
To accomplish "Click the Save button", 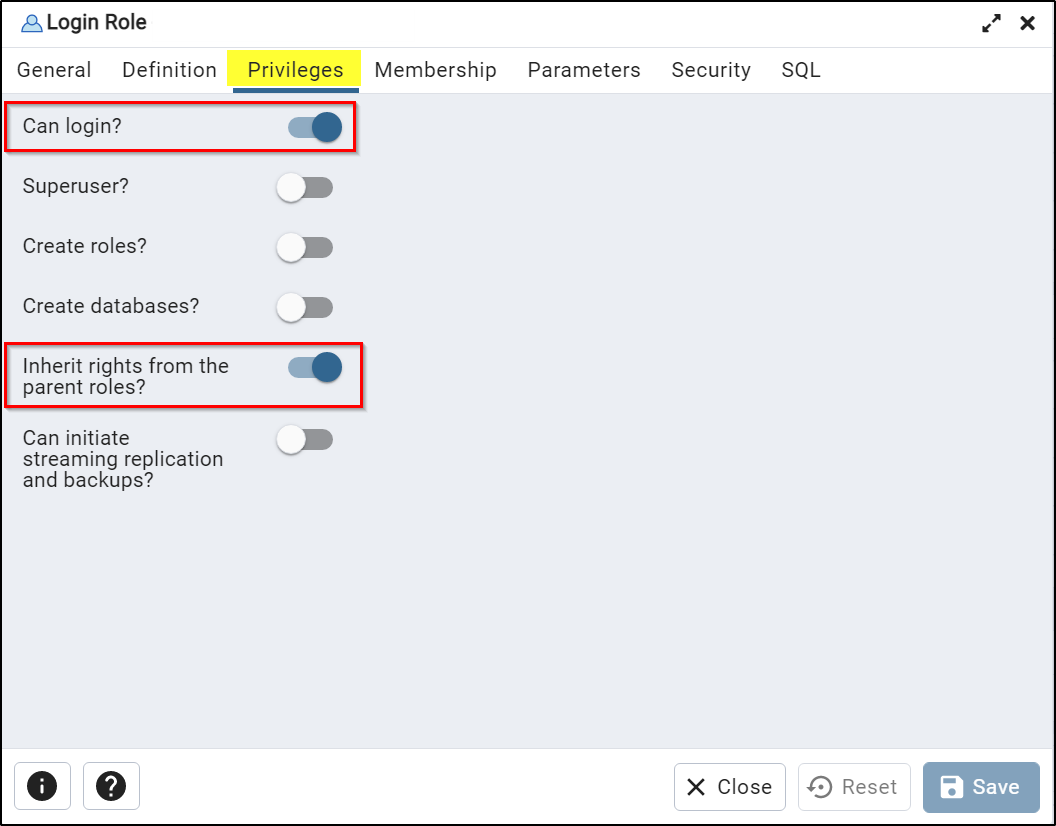I will coord(981,787).
